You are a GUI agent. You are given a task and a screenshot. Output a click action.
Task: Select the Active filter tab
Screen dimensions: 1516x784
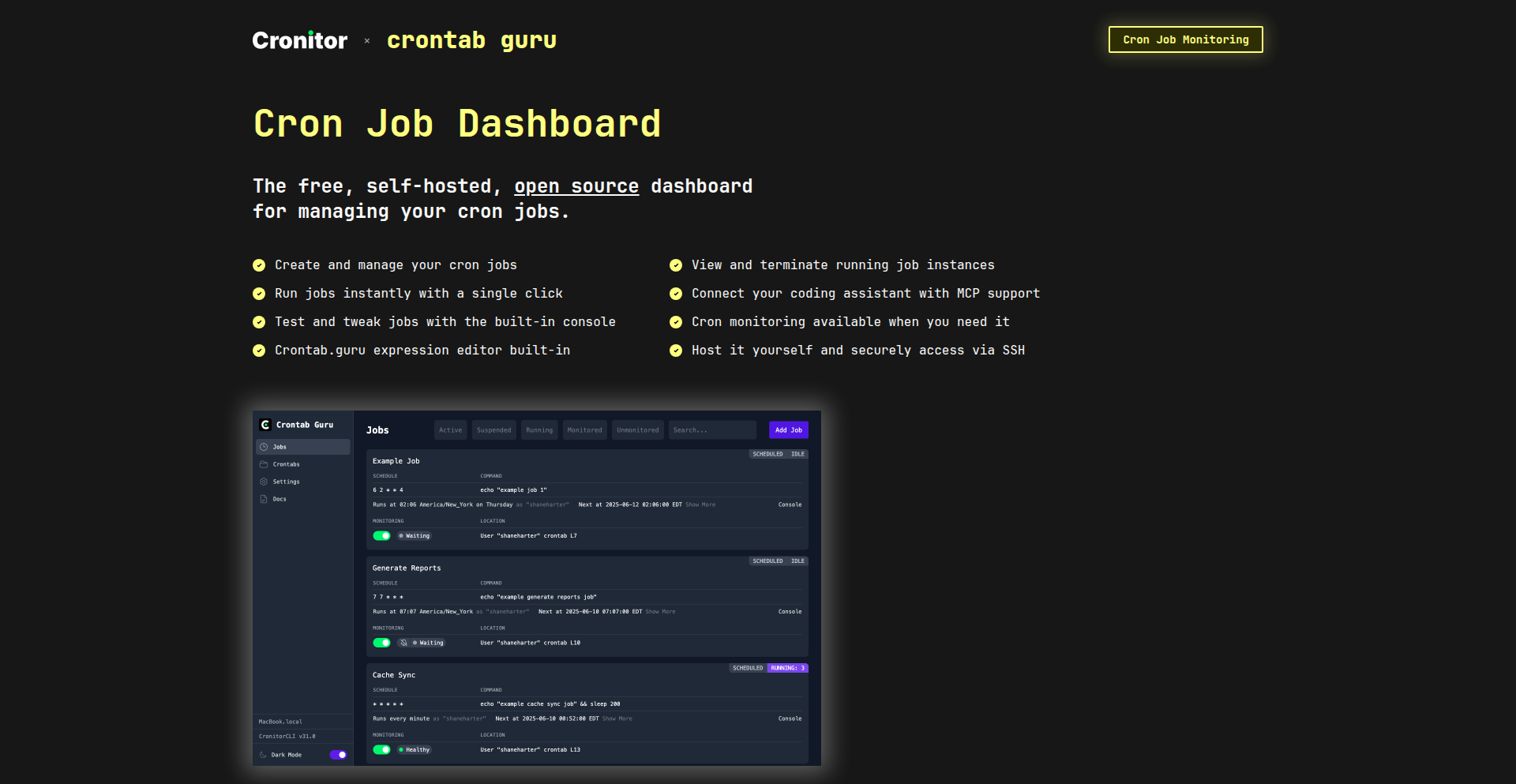click(451, 430)
